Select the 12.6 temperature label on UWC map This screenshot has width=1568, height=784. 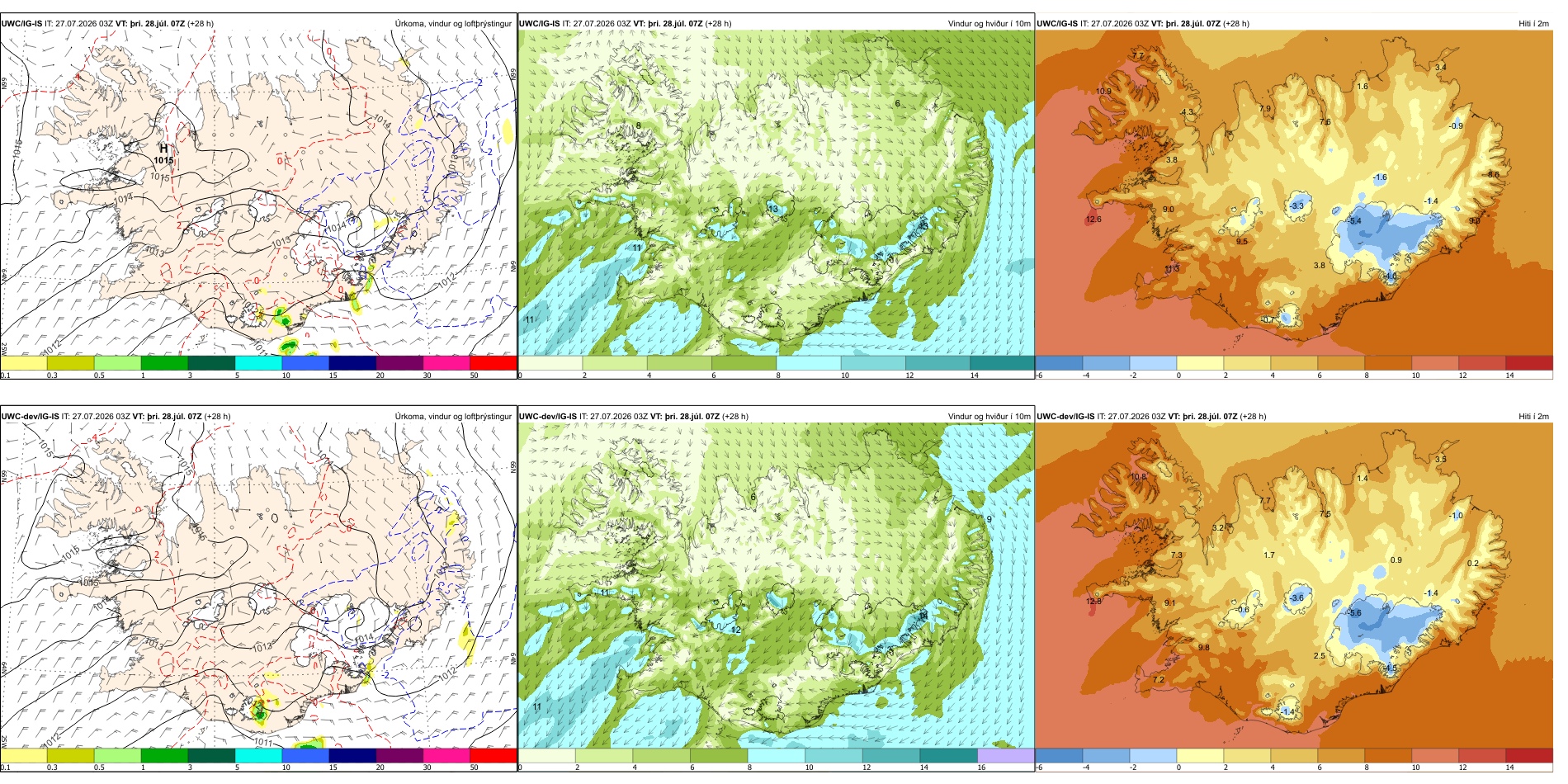tap(1093, 220)
